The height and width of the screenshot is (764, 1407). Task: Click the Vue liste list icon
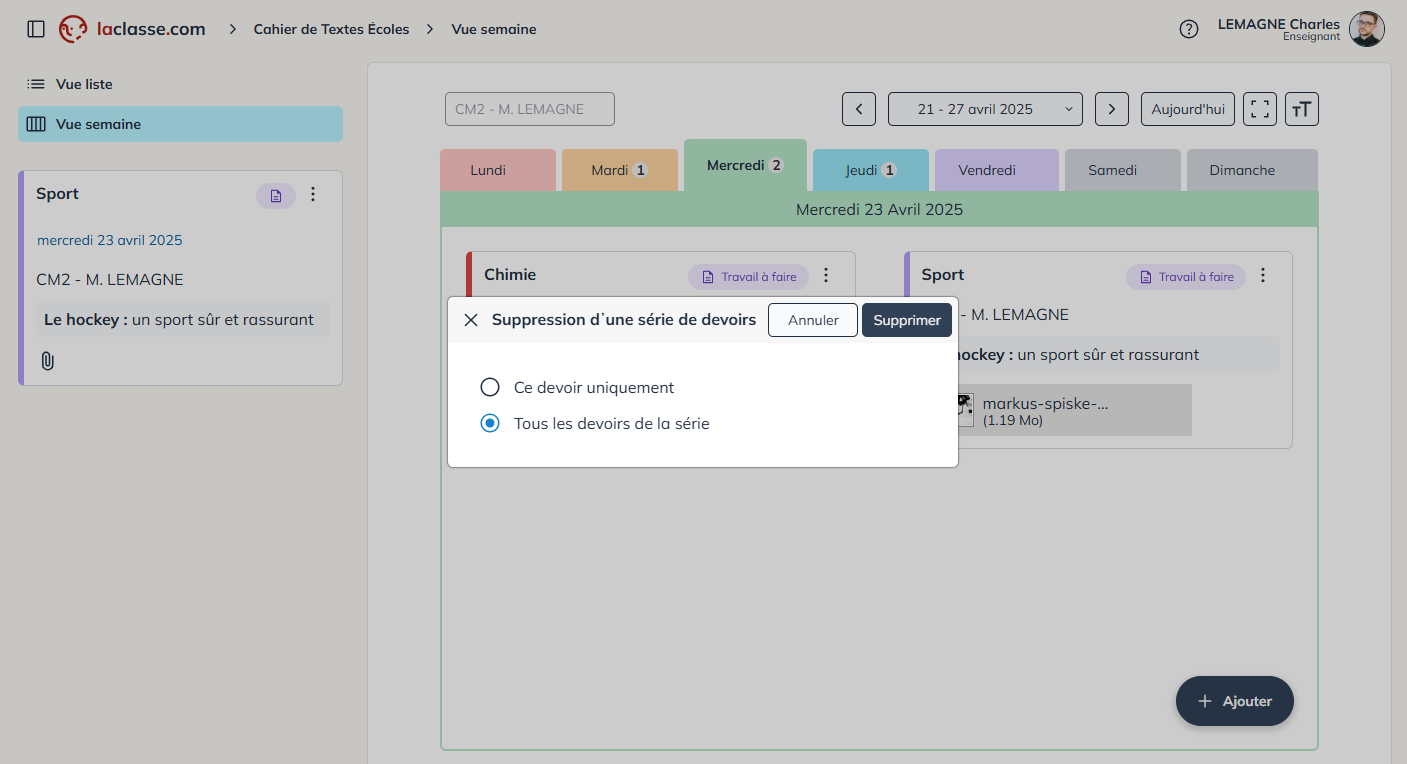tap(36, 84)
